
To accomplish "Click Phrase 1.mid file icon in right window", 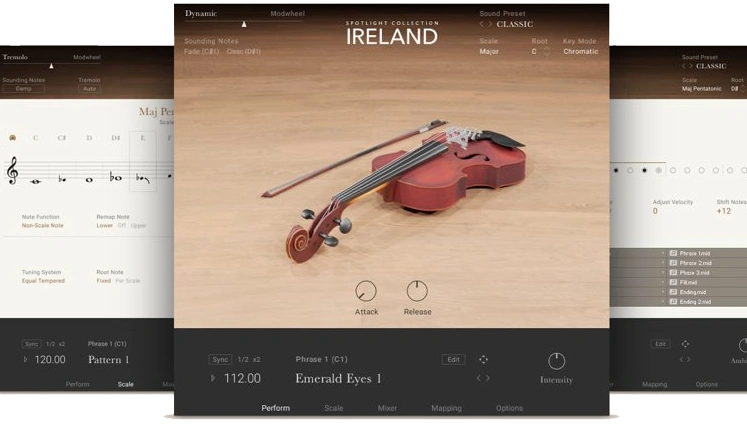I will pos(673,253).
